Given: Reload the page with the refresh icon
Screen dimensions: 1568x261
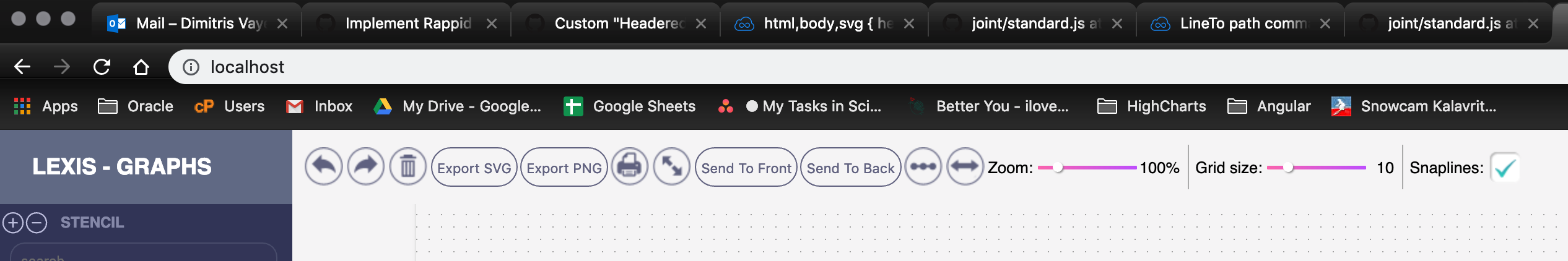Looking at the screenshot, I should pyautogui.click(x=102, y=67).
